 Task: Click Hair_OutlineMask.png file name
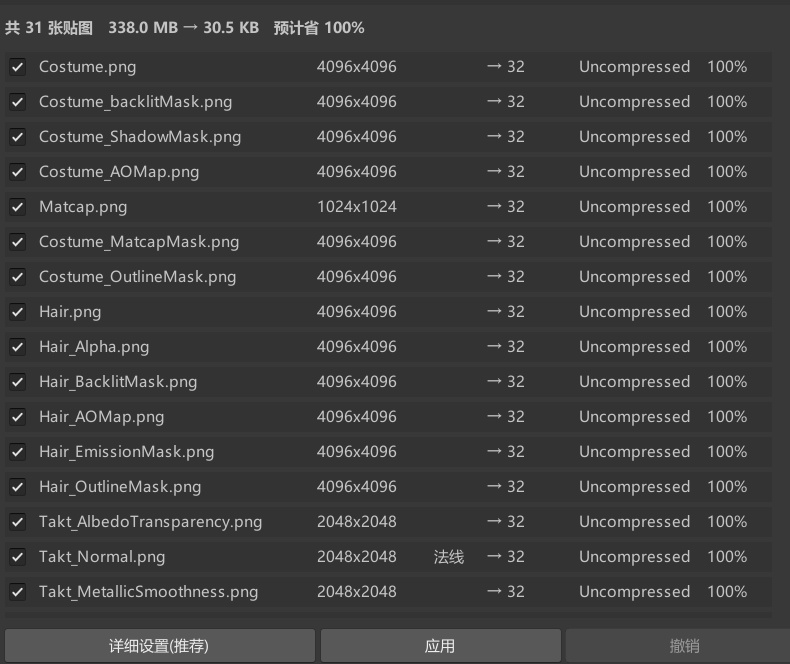tap(120, 487)
